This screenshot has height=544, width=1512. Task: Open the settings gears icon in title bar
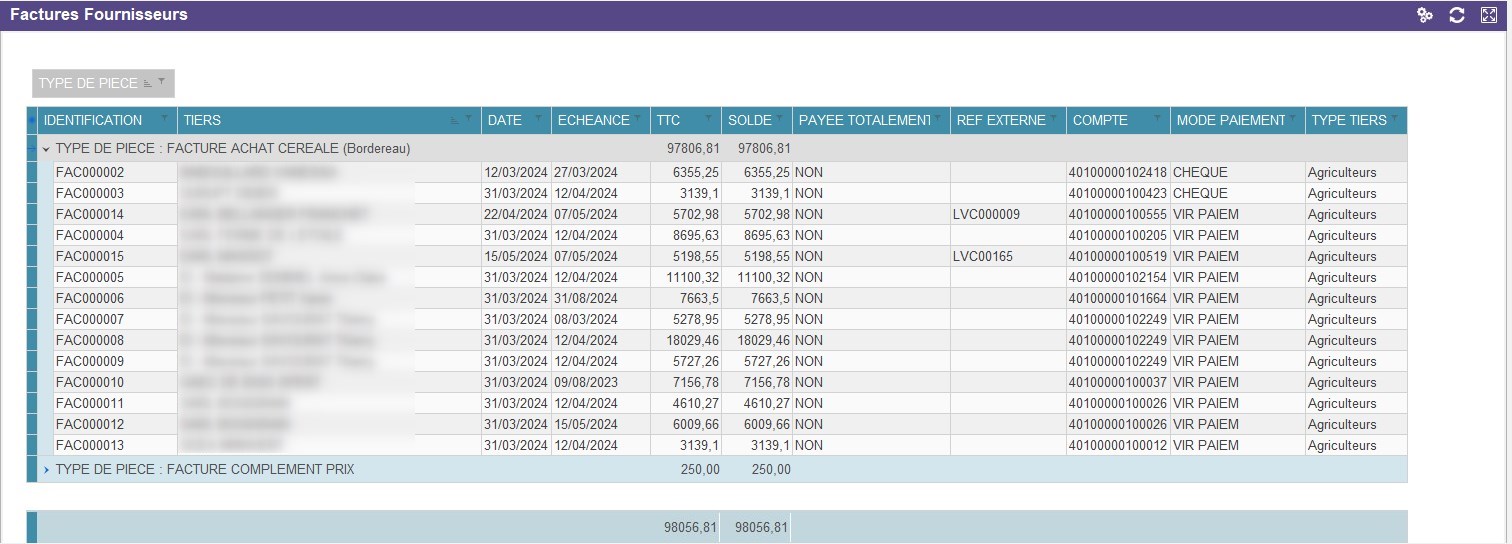tap(1425, 15)
